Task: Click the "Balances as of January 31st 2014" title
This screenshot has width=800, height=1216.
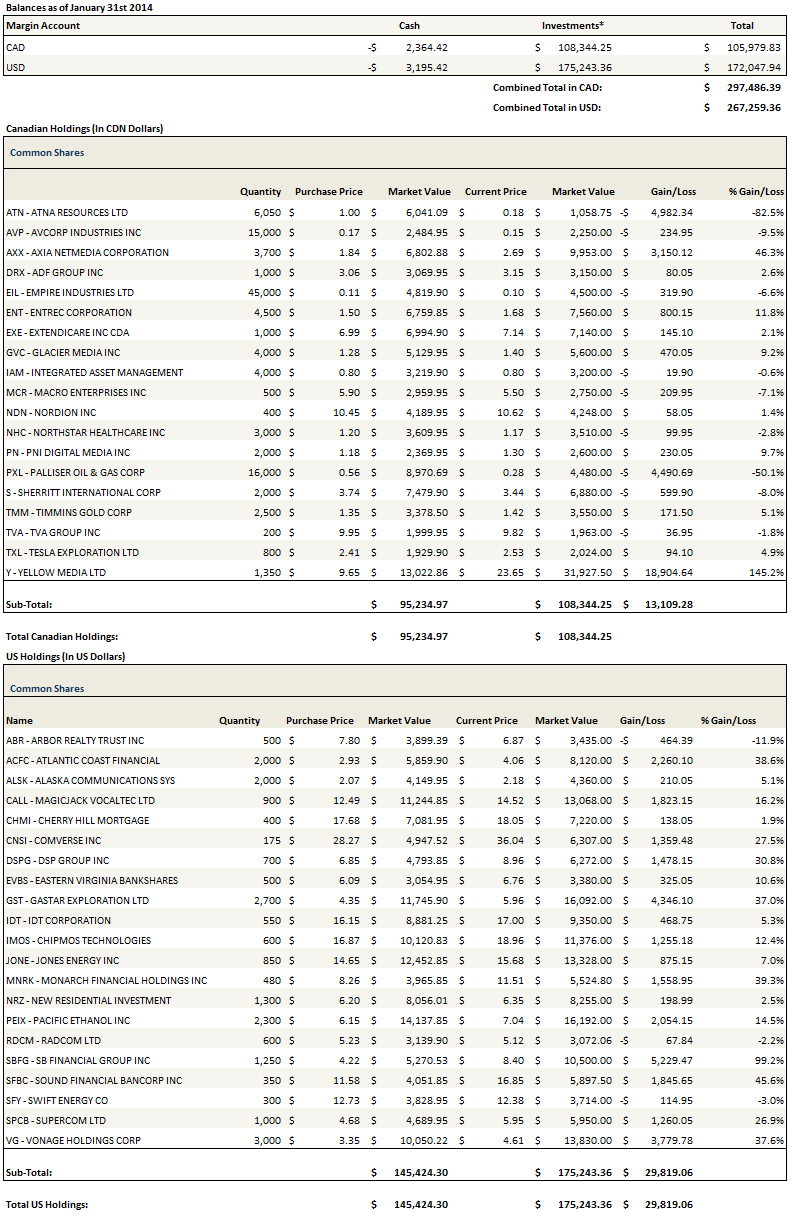Action: tap(79, 8)
